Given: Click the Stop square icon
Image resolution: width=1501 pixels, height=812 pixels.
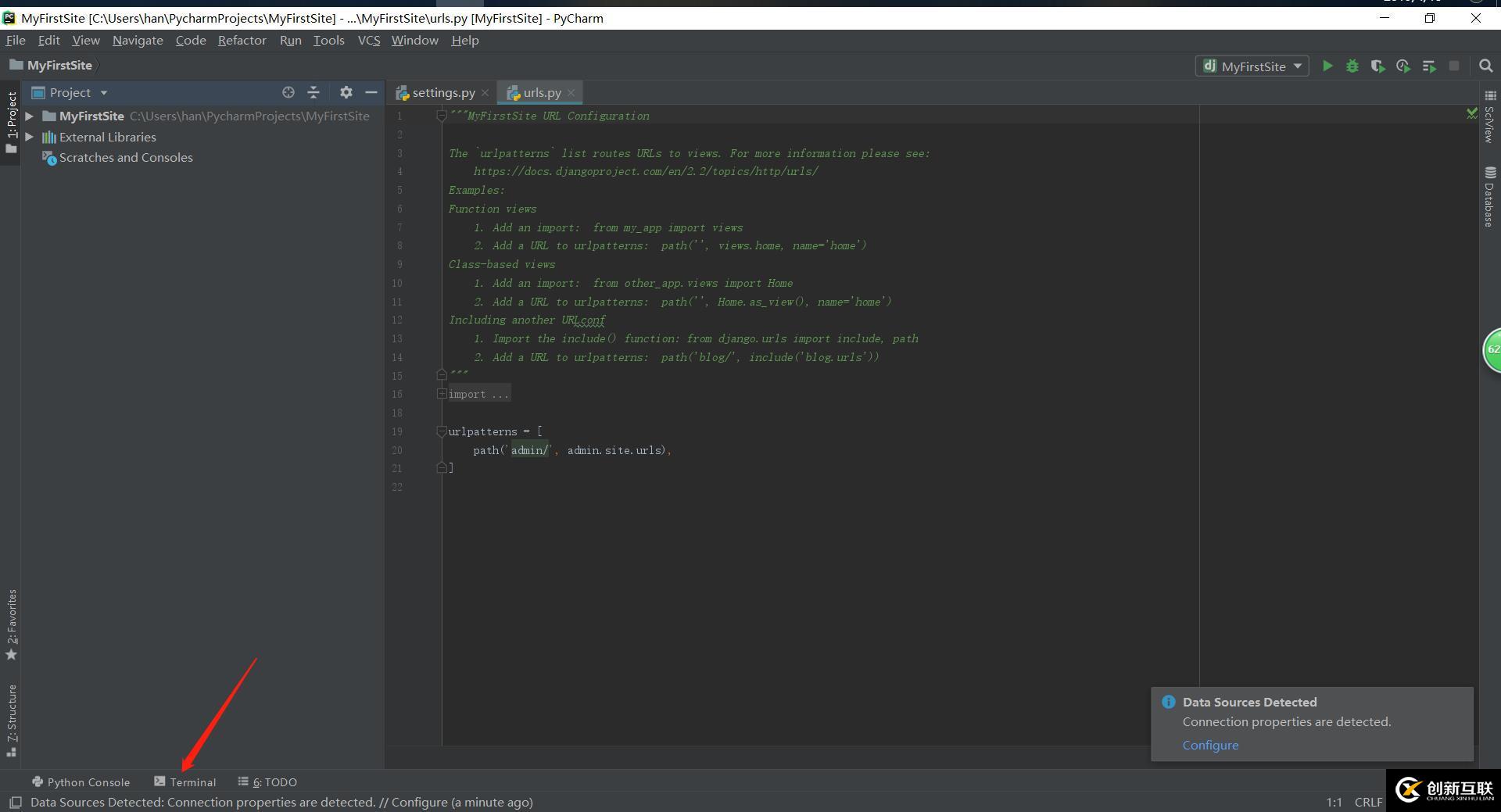Looking at the screenshot, I should tap(1454, 66).
